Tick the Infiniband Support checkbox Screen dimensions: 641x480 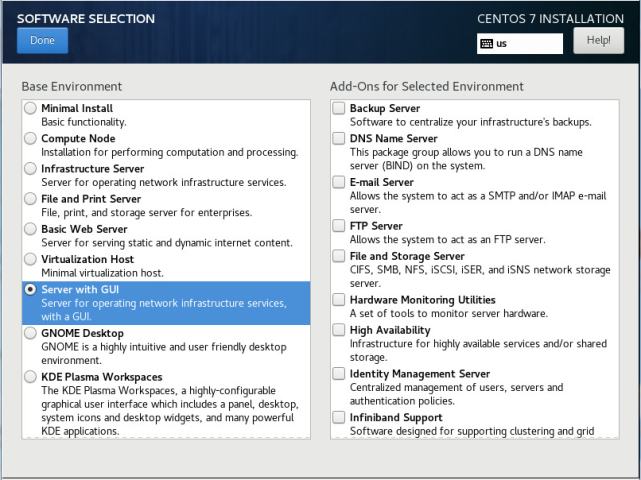click(338, 417)
